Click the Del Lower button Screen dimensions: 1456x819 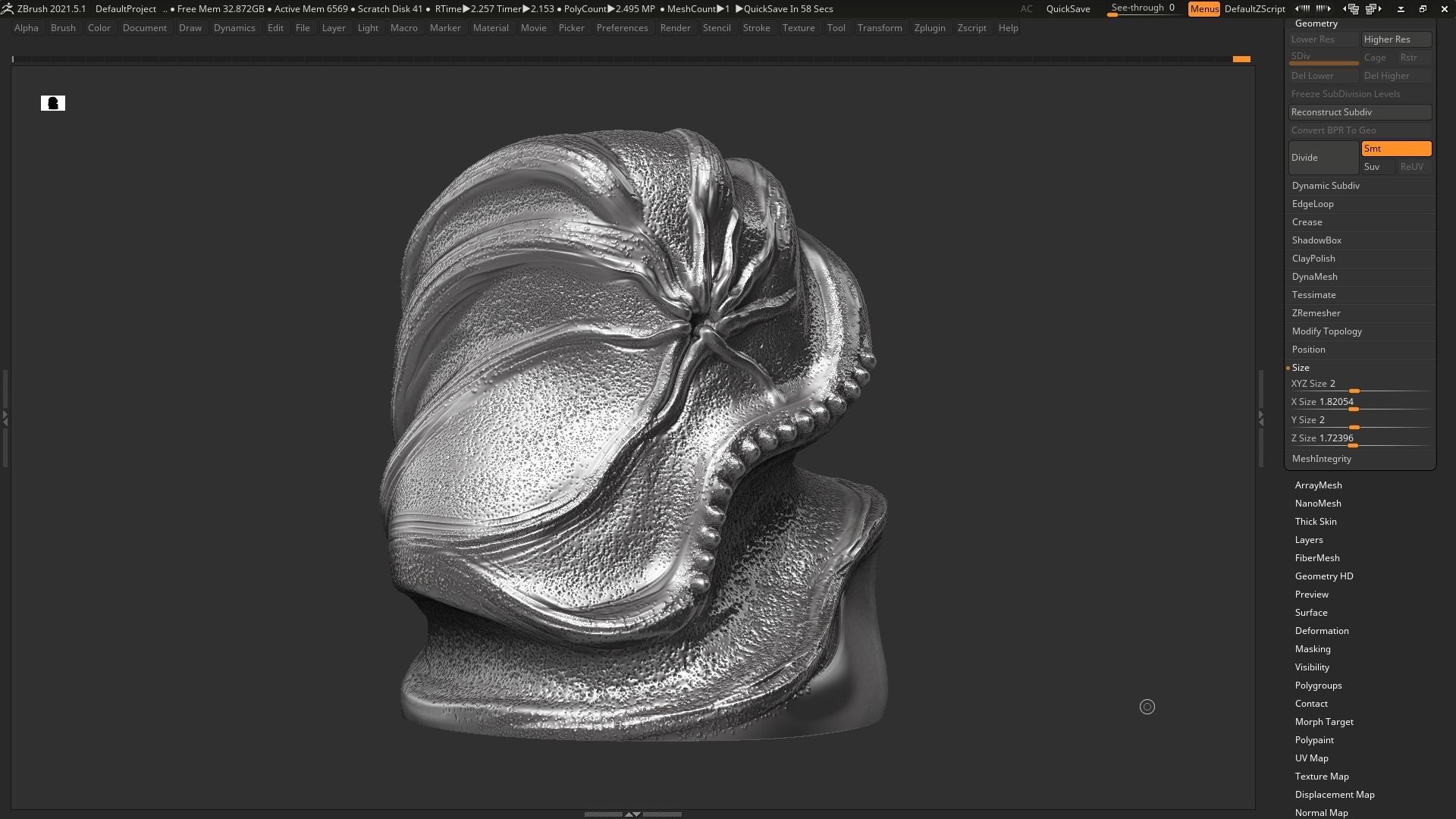(1323, 76)
